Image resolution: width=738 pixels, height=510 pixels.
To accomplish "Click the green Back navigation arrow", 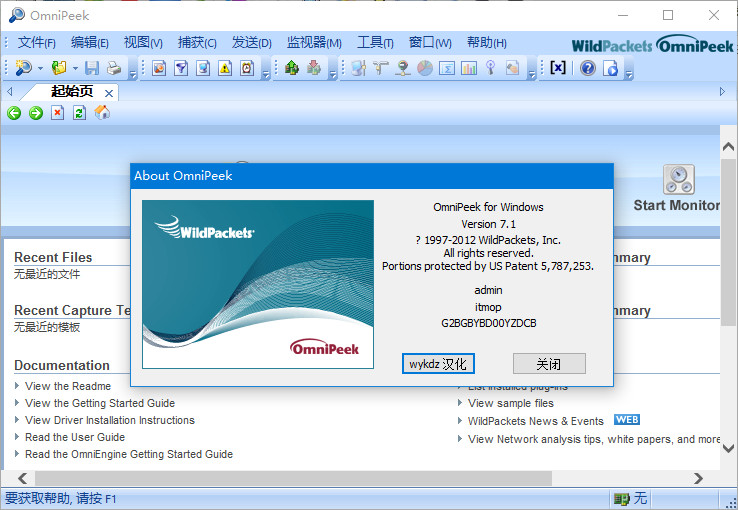I will click(14, 113).
